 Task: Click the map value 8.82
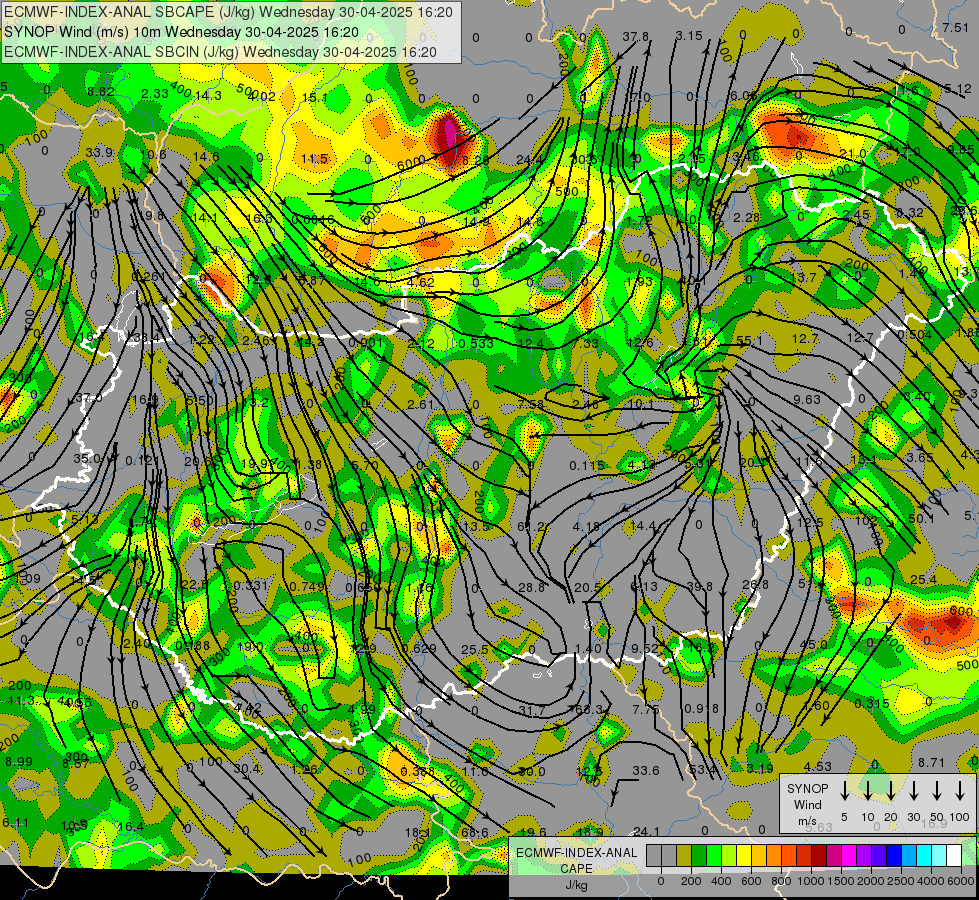(101, 92)
